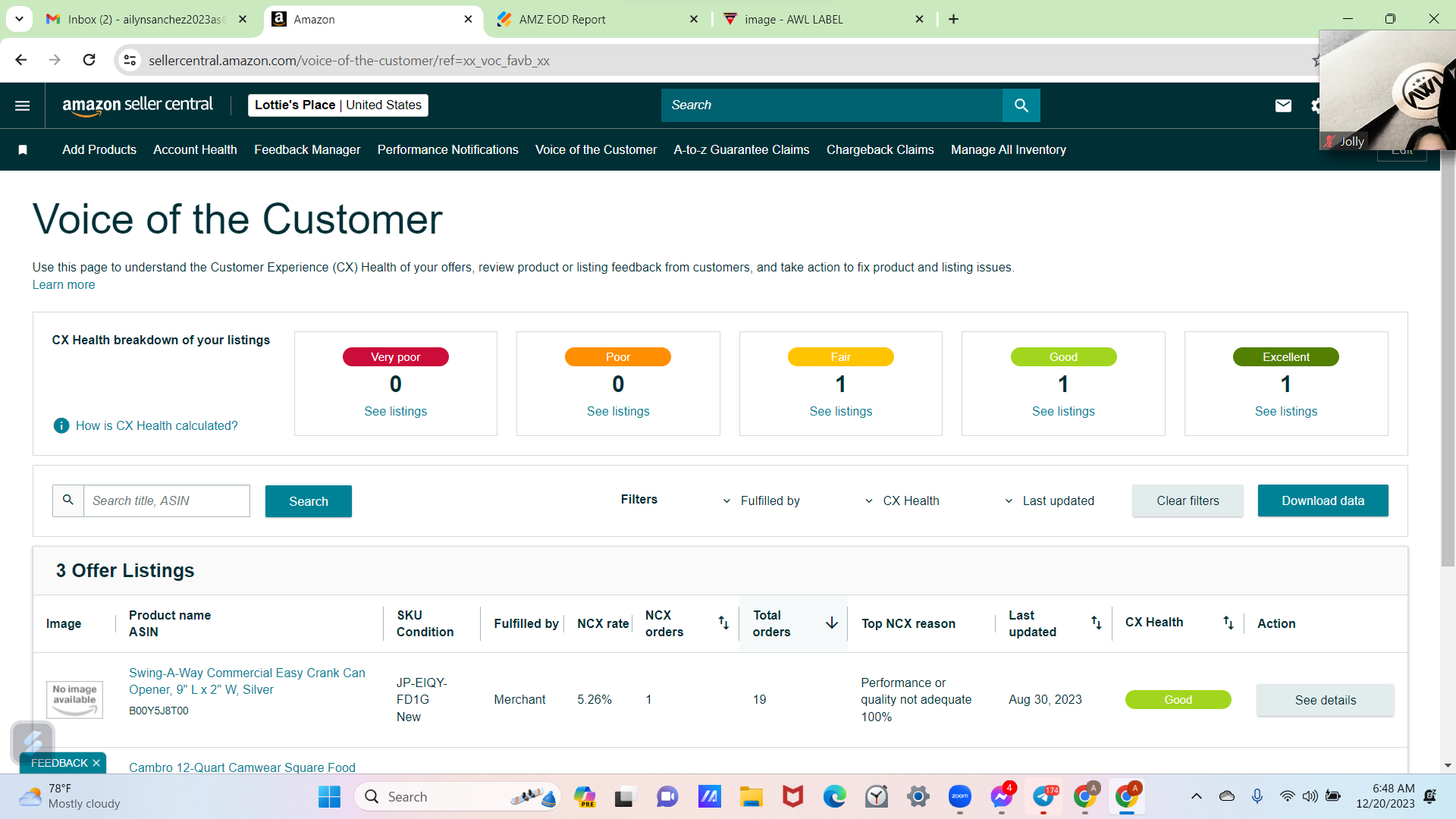Image resolution: width=1456 pixels, height=819 pixels.
Task: Open Performance Notifications menu item
Action: (448, 150)
